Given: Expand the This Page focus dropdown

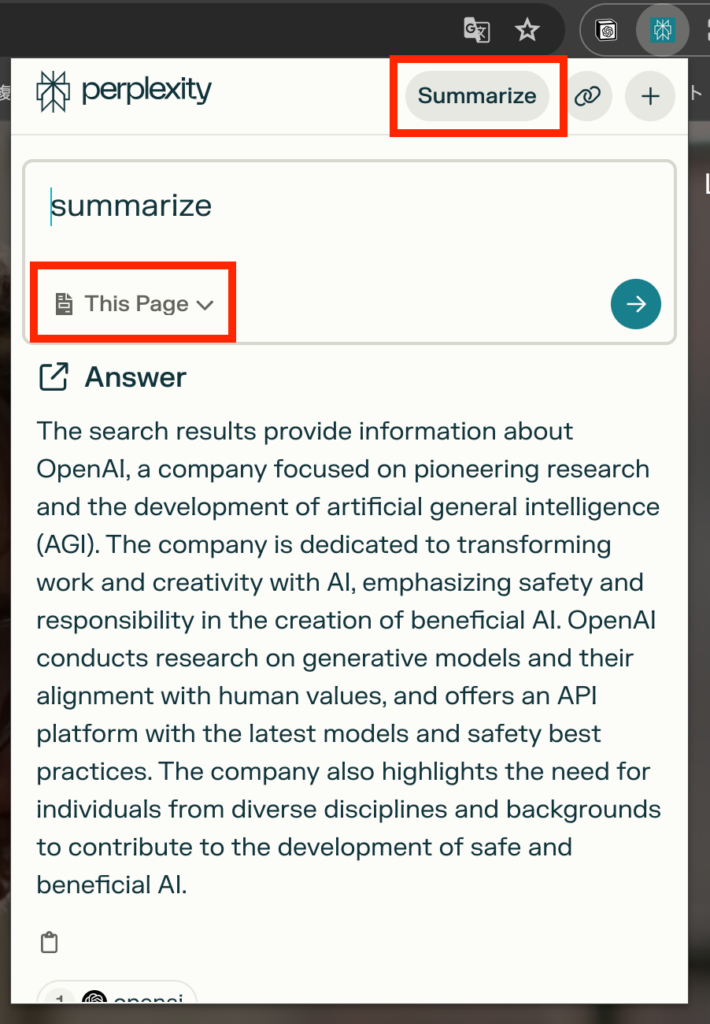Looking at the screenshot, I should click(x=135, y=304).
